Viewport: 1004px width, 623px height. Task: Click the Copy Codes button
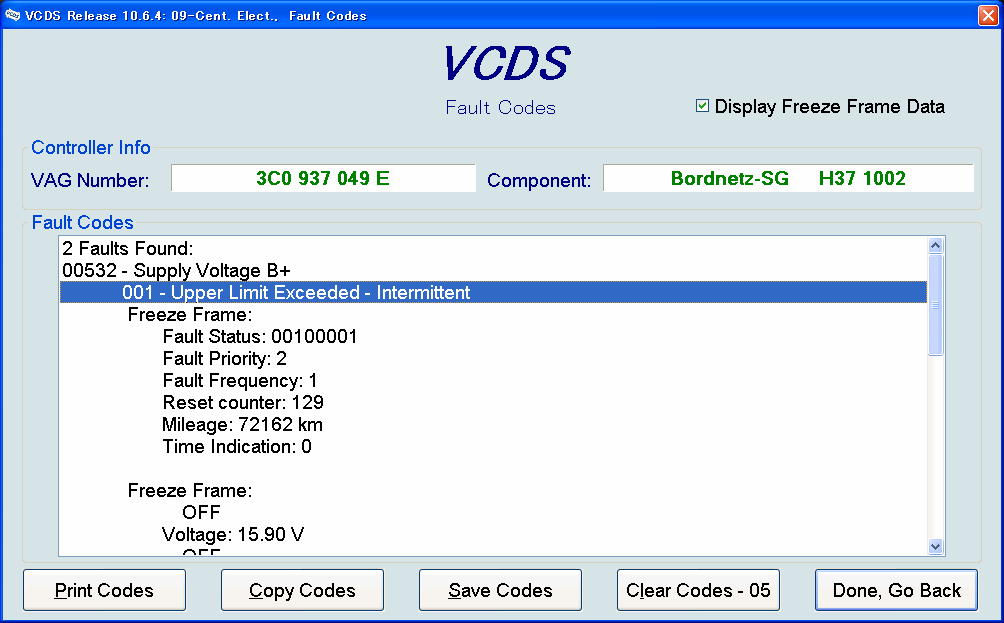tap(302, 590)
